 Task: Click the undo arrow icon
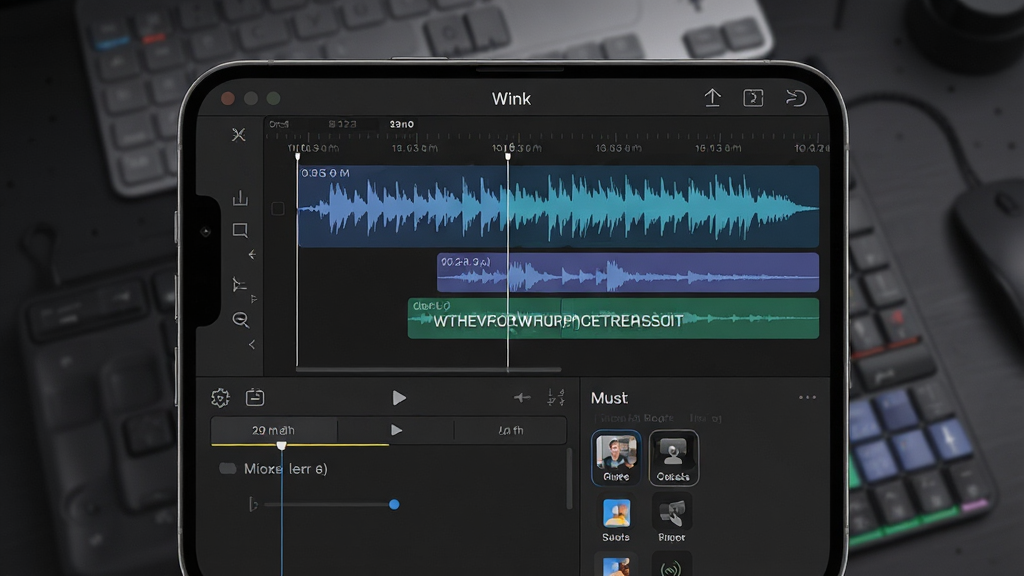pos(796,98)
